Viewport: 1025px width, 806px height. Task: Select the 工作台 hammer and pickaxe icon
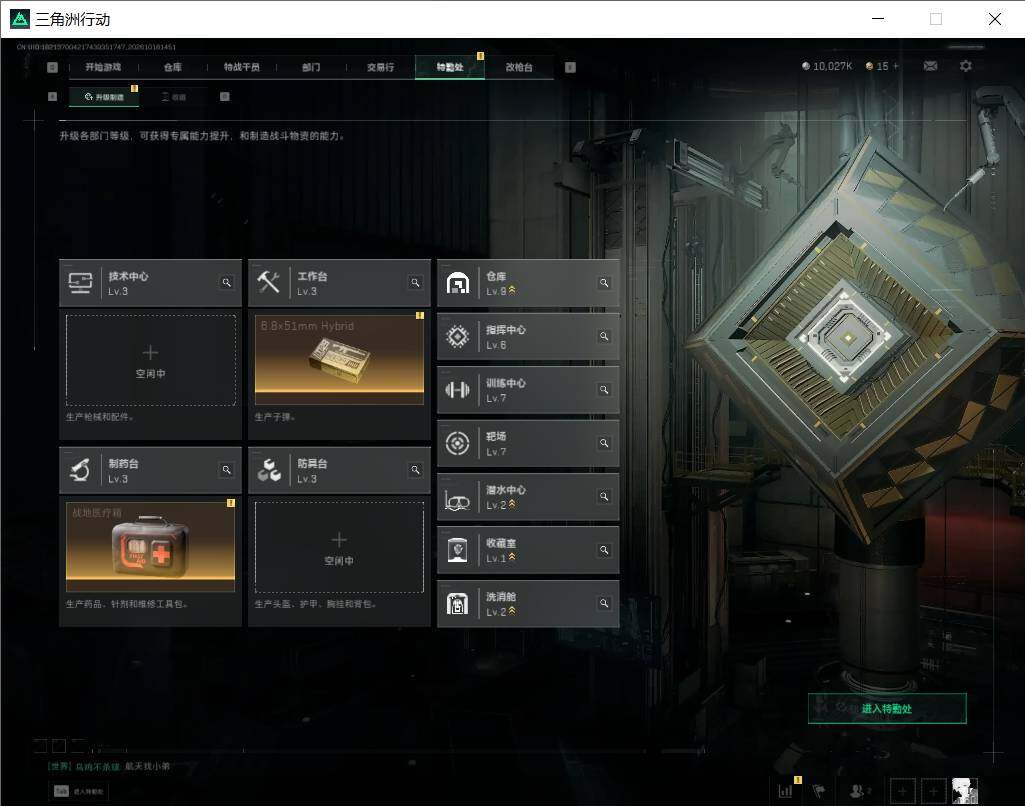(269, 282)
